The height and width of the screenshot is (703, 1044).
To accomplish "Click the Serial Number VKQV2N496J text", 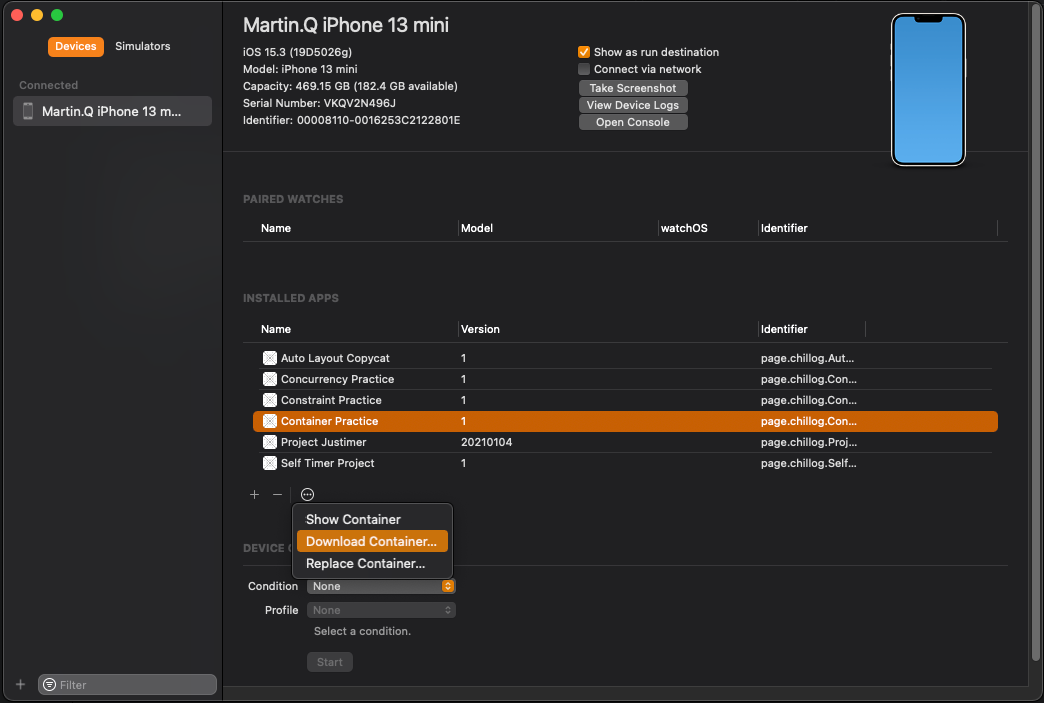I will [x=320, y=103].
